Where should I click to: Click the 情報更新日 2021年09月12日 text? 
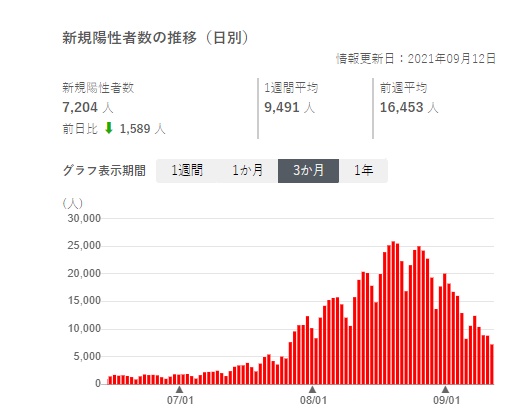pos(416,59)
